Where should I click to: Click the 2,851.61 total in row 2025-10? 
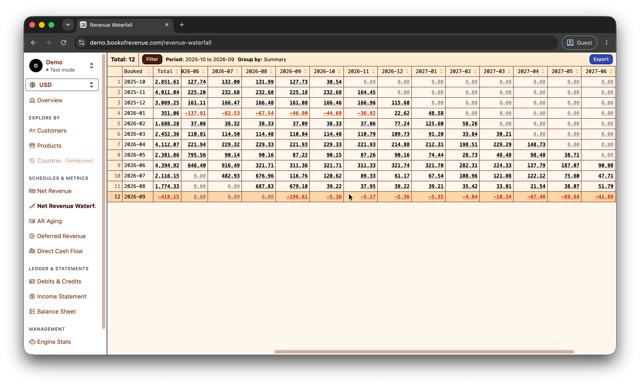tap(167, 82)
